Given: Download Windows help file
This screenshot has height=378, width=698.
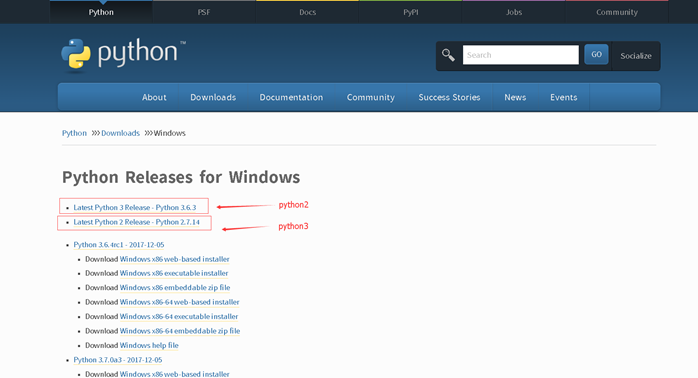Looking at the screenshot, I should 149,345.
